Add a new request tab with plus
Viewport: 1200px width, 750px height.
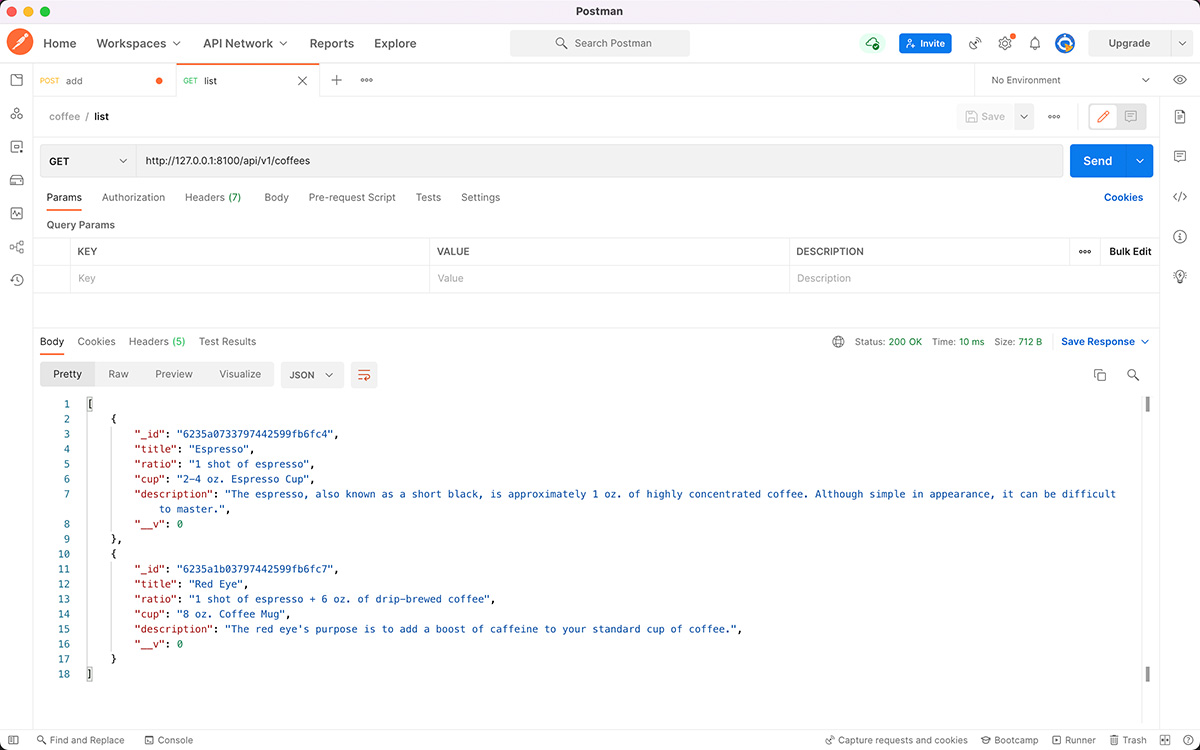(x=336, y=80)
